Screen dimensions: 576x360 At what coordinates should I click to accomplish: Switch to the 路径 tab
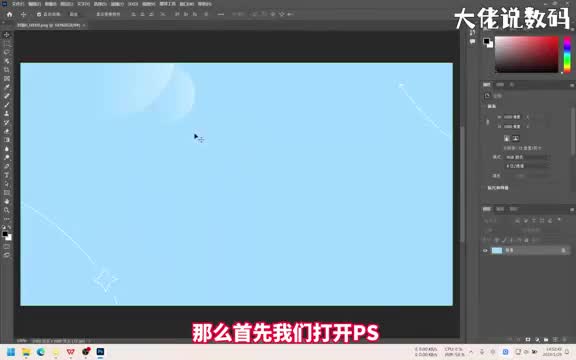(x=513, y=209)
